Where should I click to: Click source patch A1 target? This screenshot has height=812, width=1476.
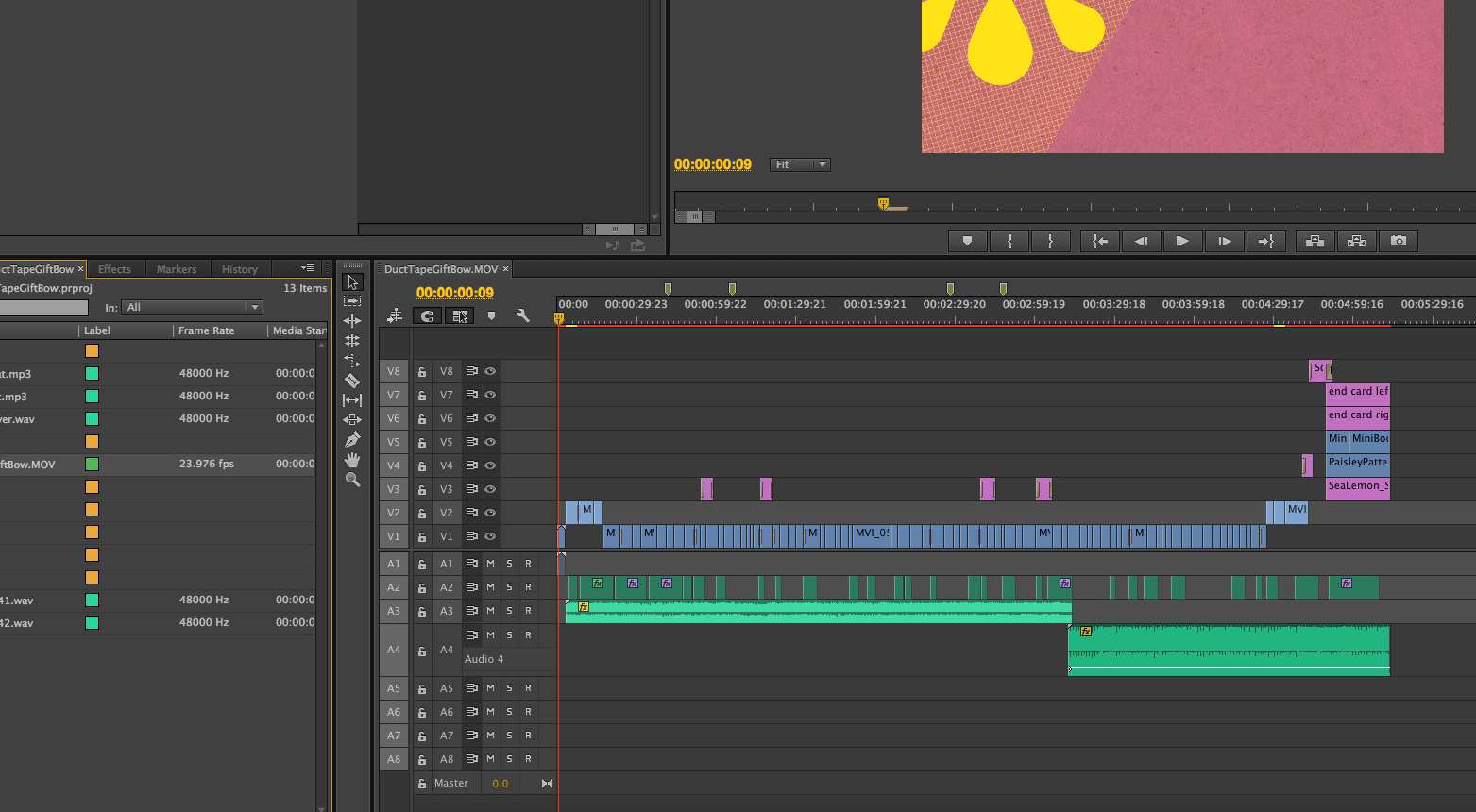394,564
